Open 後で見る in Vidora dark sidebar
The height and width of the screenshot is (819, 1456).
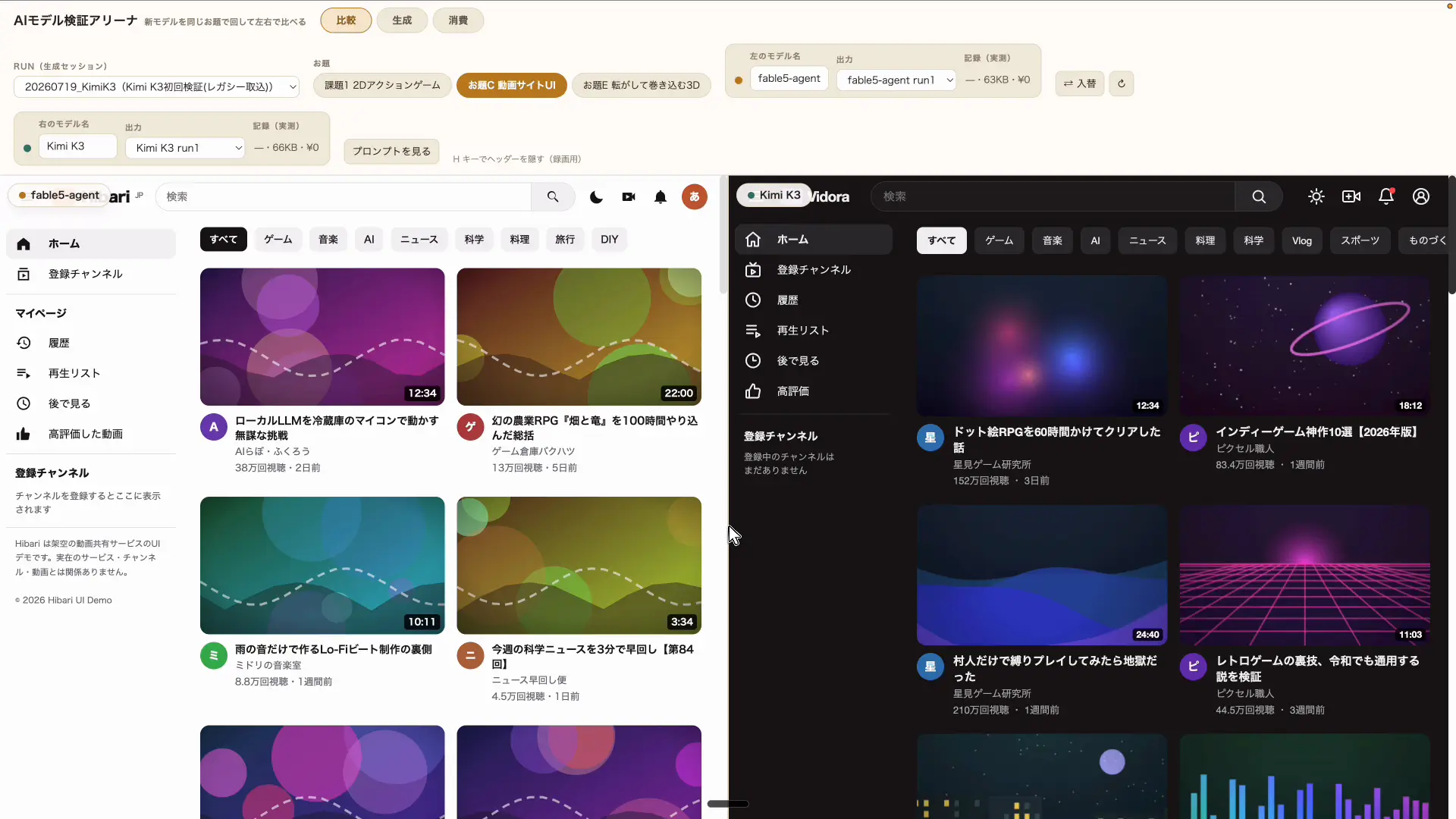point(814,360)
